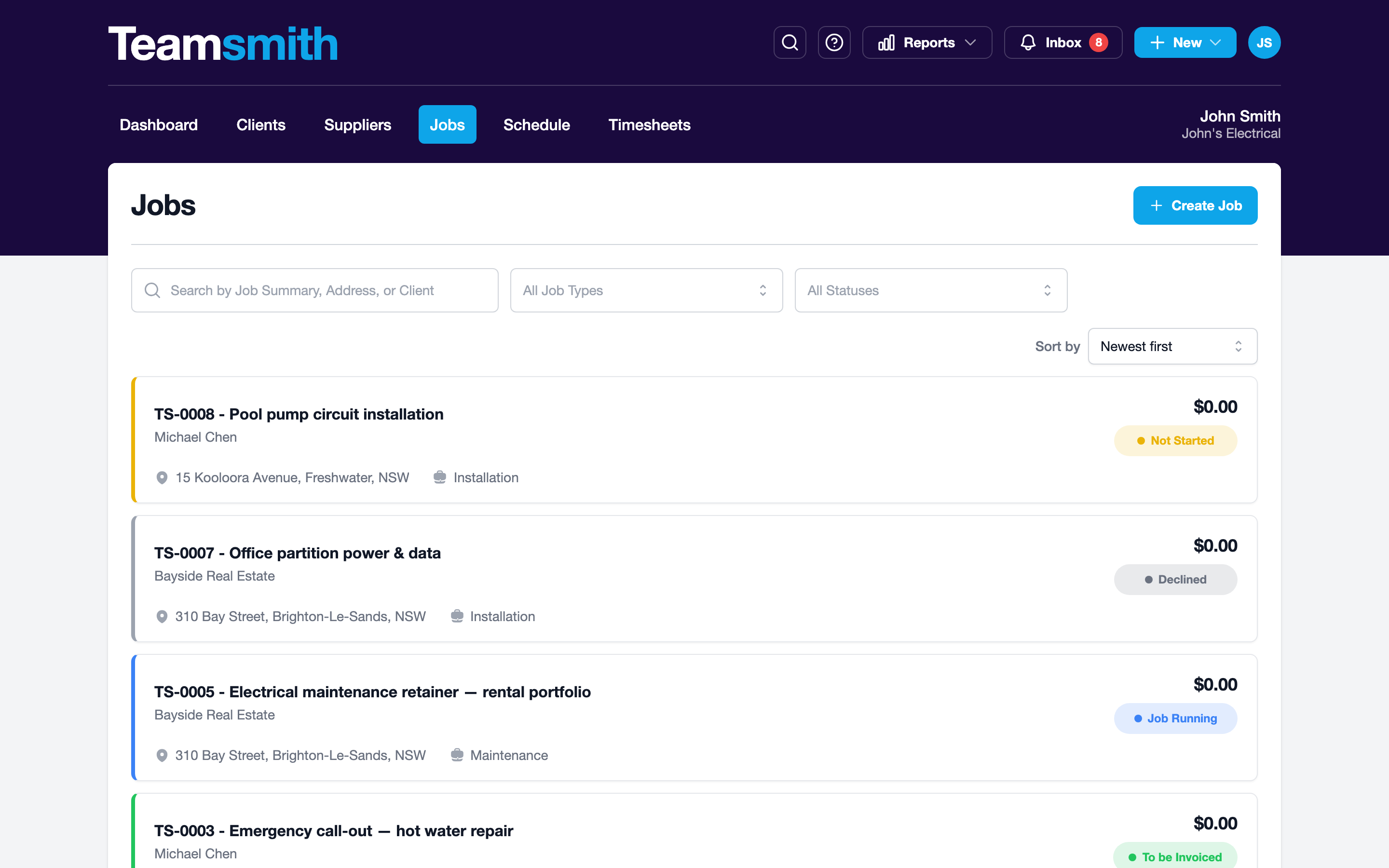Image resolution: width=1389 pixels, height=868 pixels.
Task: Click the job type icon beside Maintenance
Action: pyautogui.click(x=457, y=756)
